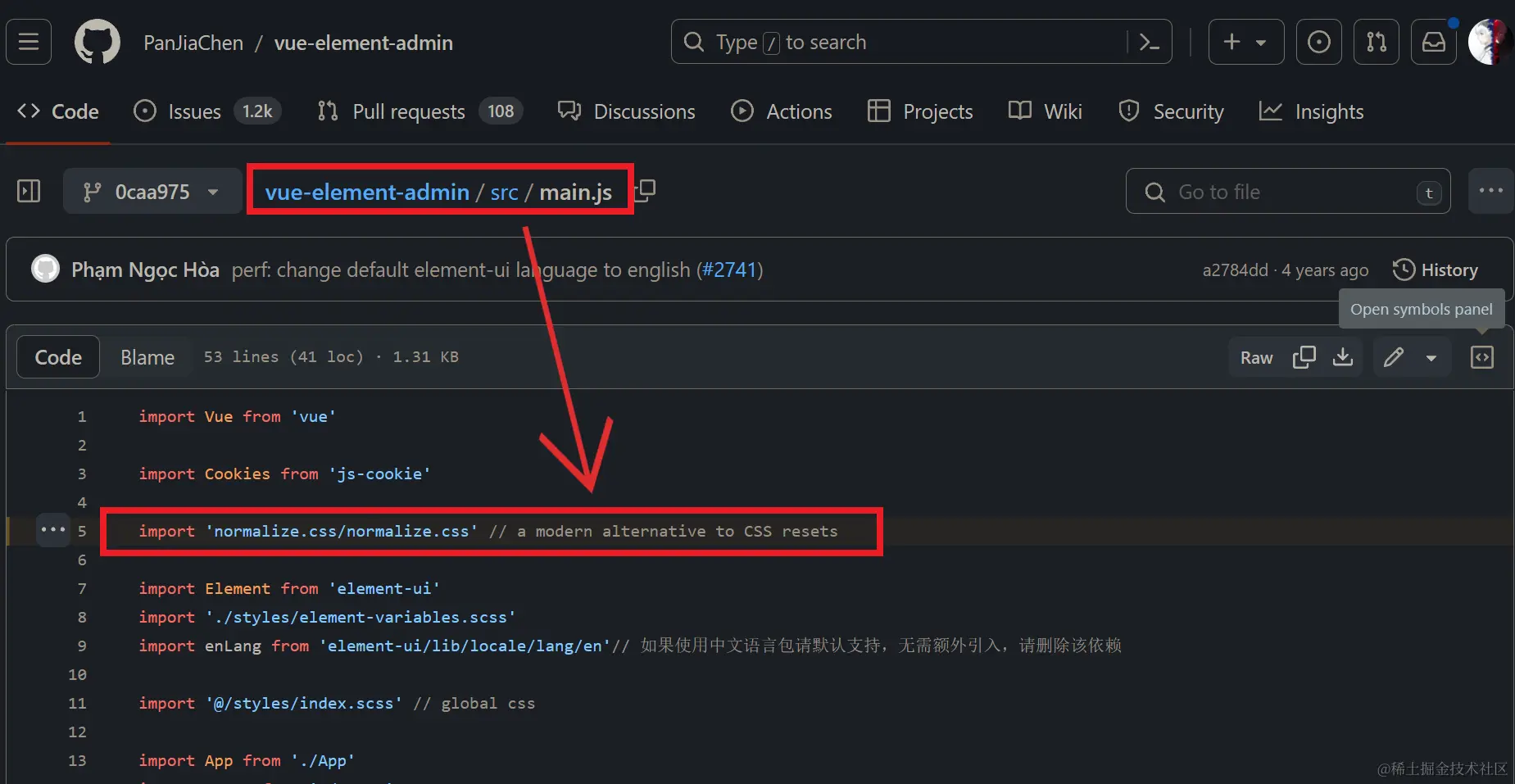Open the symbols panel icon
The height and width of the screenshot is (784, 1515).
(x=1482, y=357)
